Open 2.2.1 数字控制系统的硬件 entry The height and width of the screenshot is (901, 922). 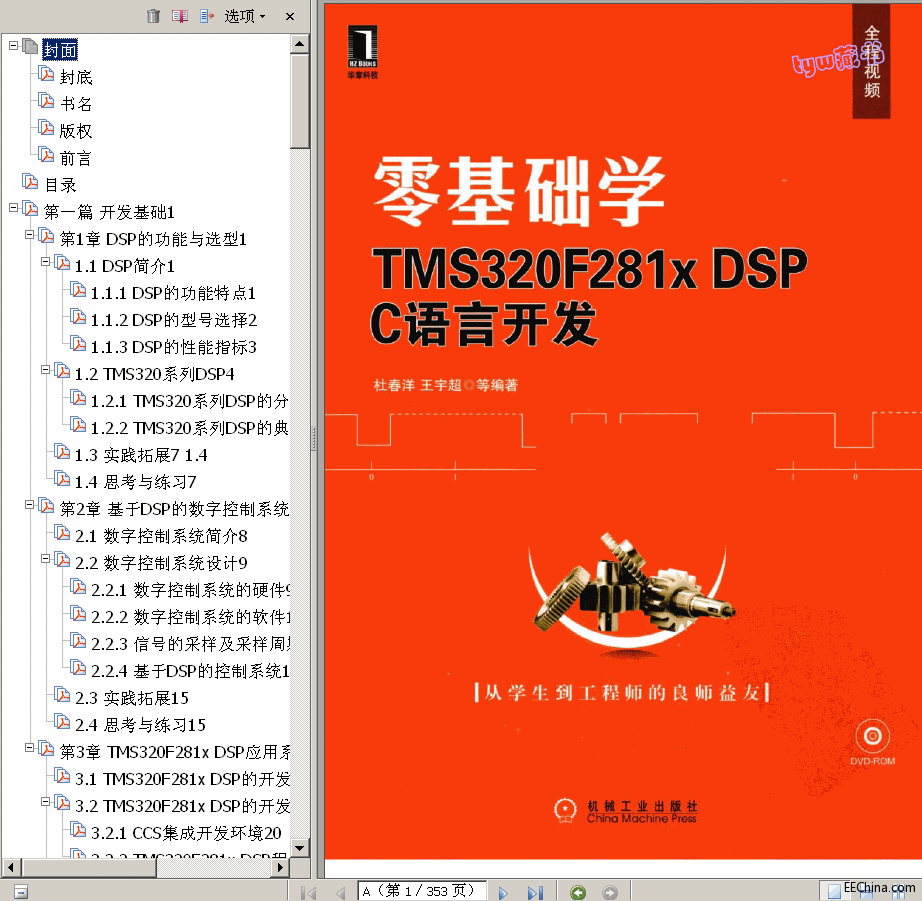tap(190, 590)
